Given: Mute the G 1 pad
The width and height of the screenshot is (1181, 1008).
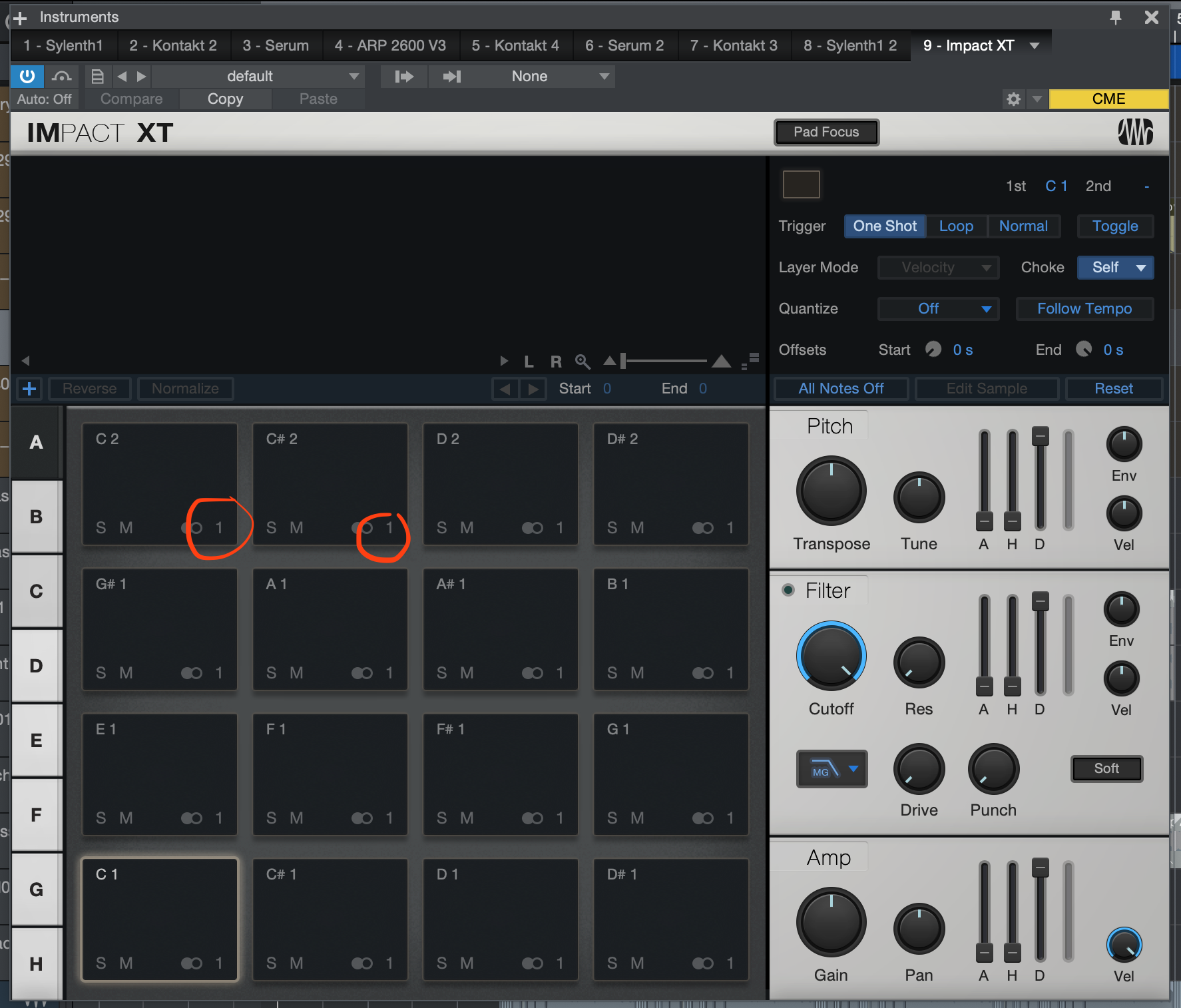Looking at the screenshot, I should tap(637, 818).
